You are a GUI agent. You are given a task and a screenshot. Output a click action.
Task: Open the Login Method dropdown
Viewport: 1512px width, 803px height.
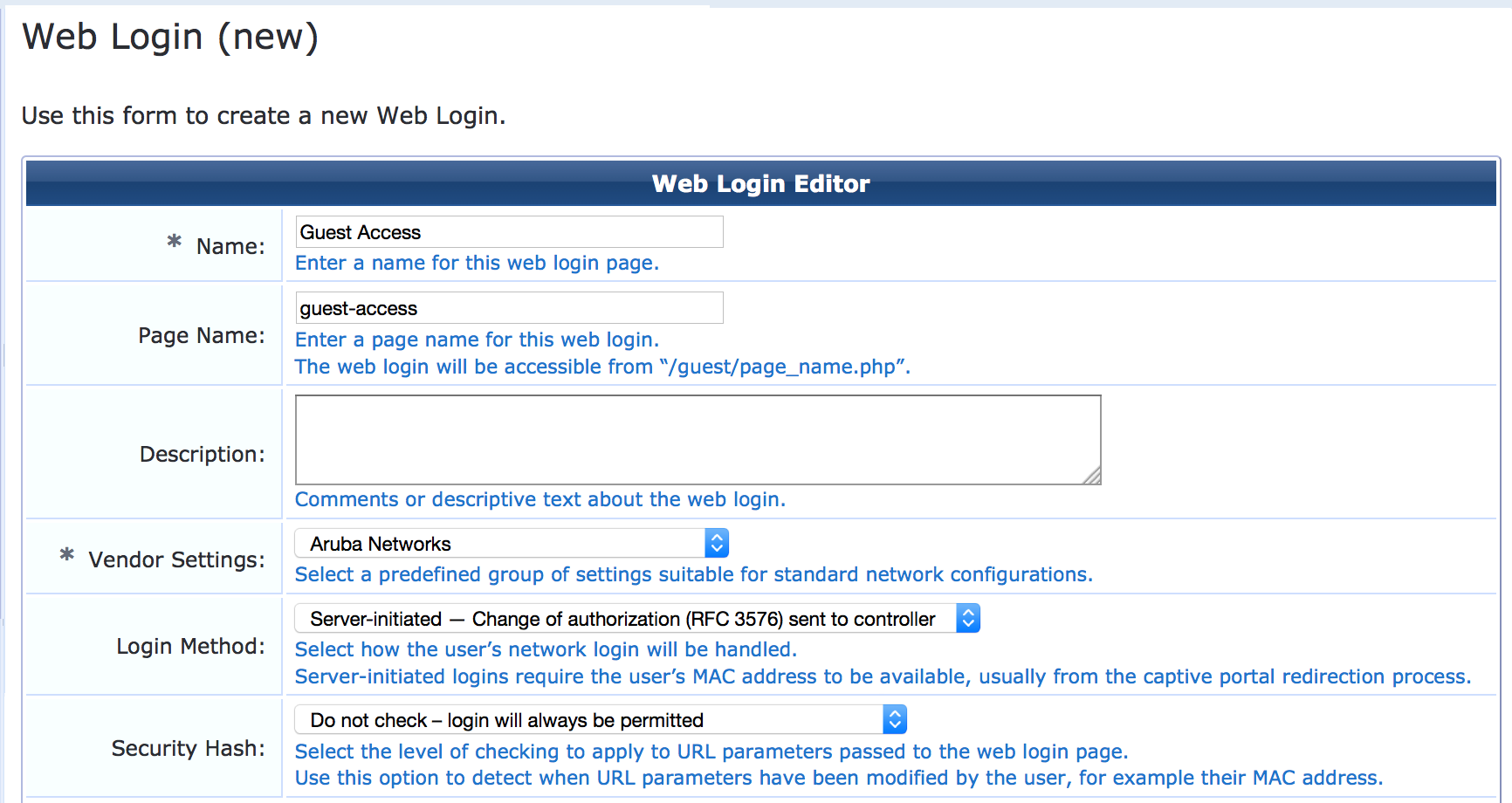637,619
